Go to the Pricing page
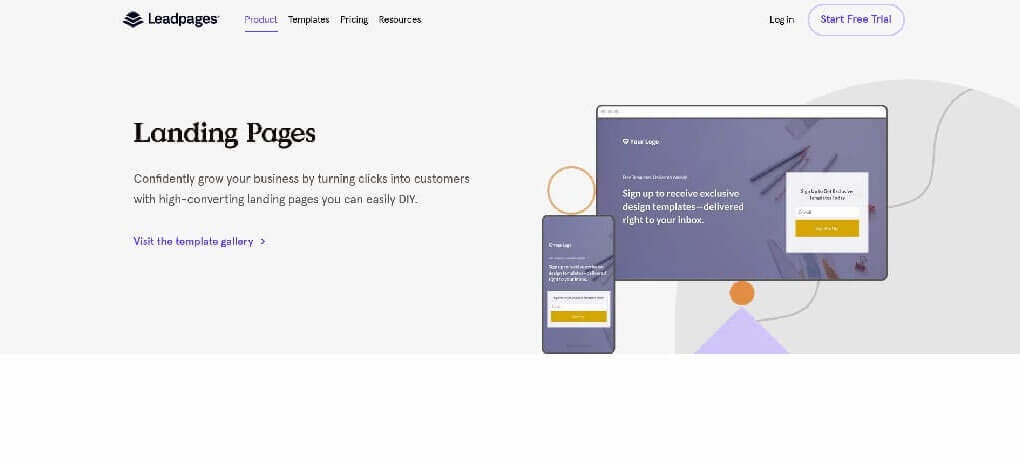1020x462 pixels. pos(354,20)
